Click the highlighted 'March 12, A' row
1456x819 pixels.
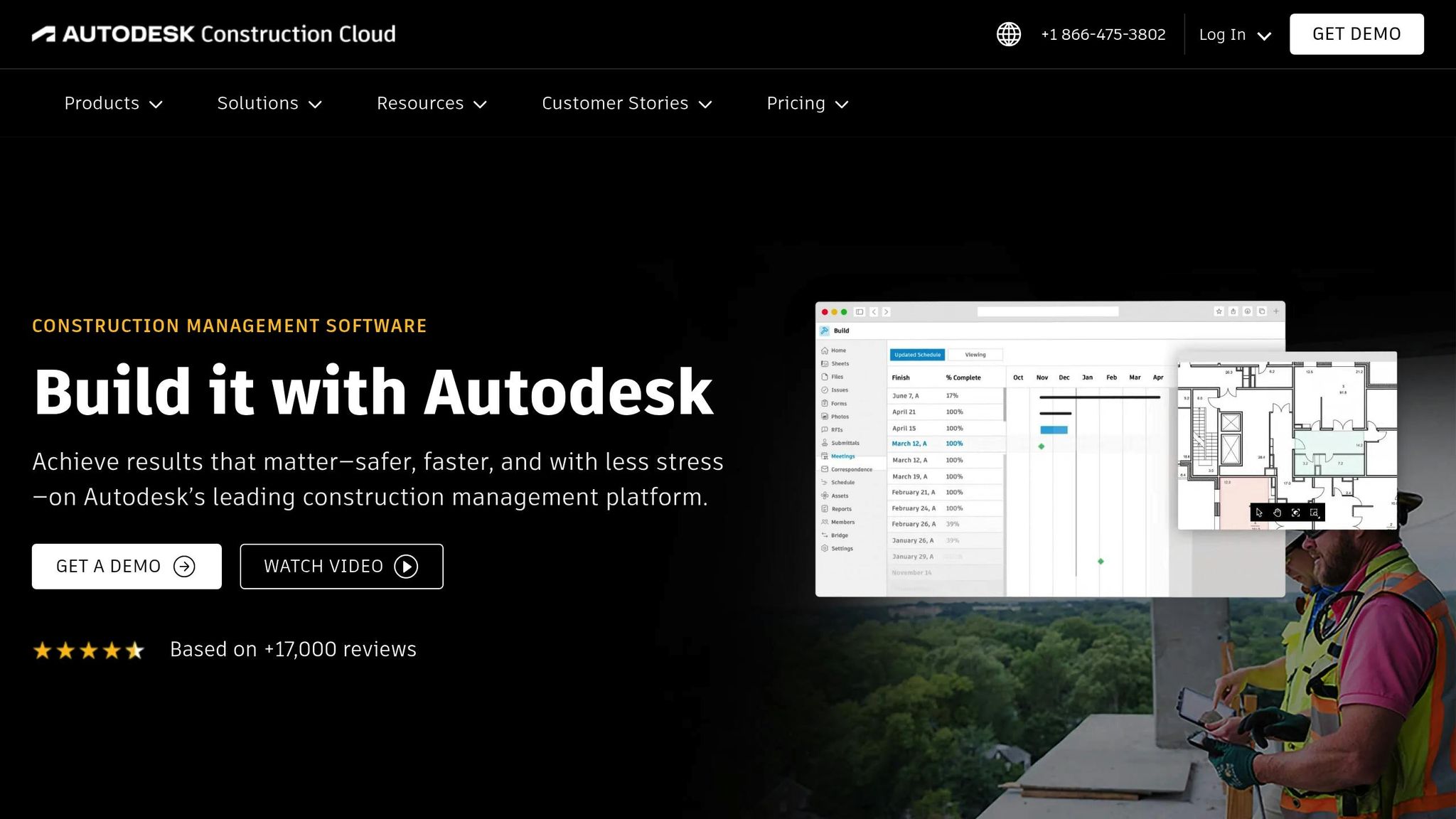click(946, 444)
